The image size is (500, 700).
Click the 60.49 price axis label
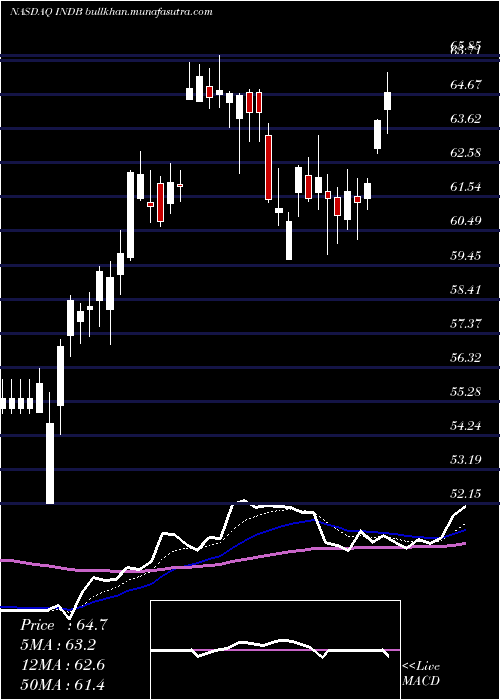click(x=466, y=220)
